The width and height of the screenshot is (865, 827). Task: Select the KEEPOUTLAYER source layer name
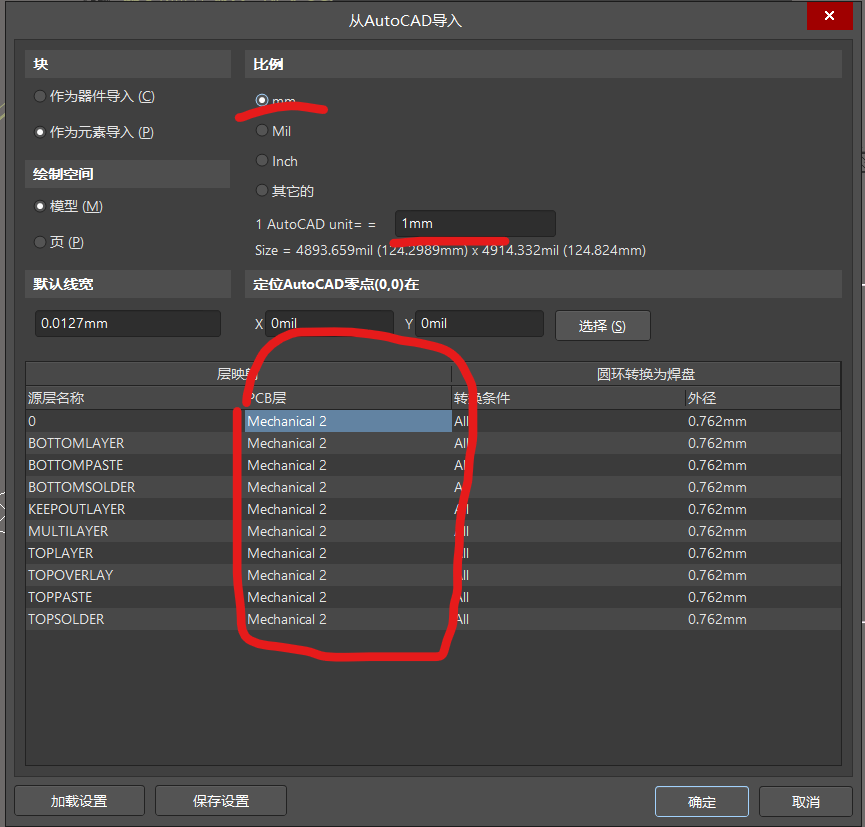(x=77, y=509)
